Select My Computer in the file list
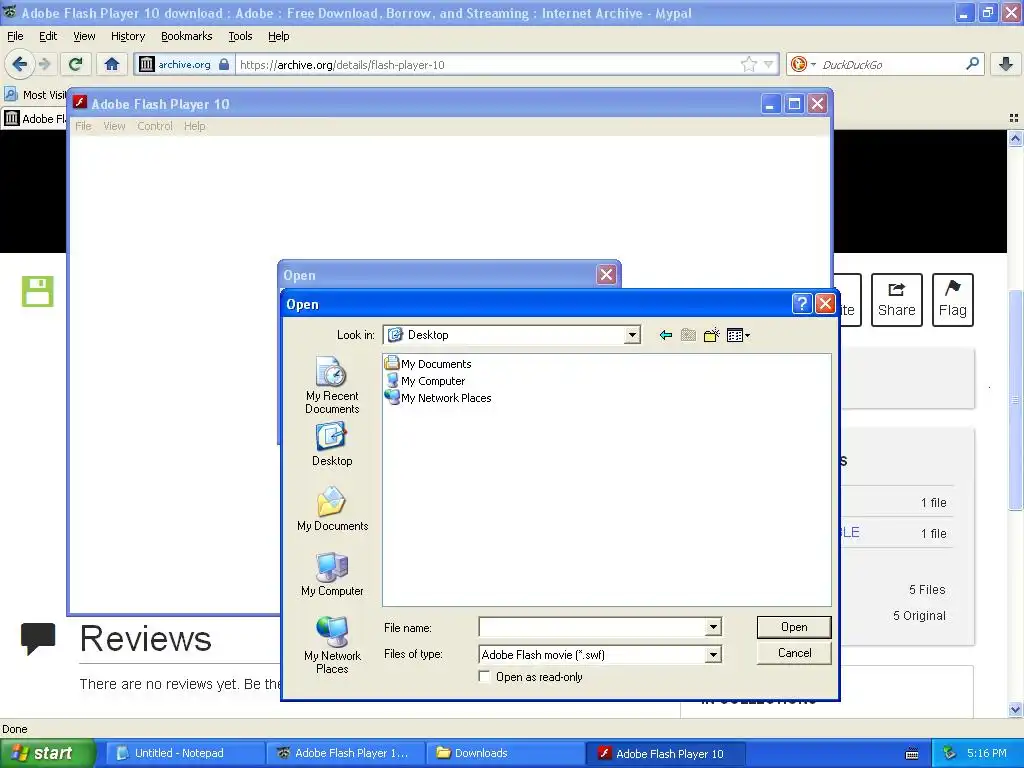 [x=425, y=381]
